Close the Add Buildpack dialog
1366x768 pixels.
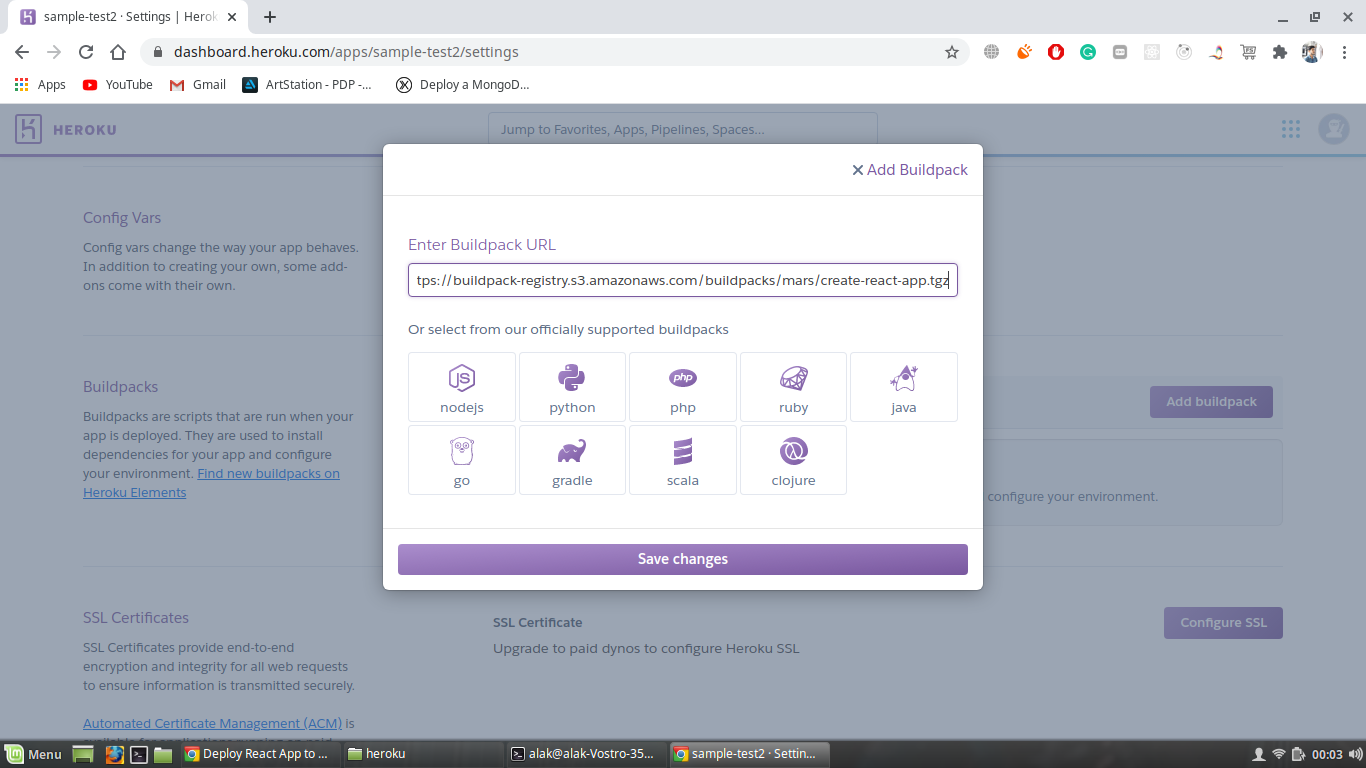tap(857, 170)
